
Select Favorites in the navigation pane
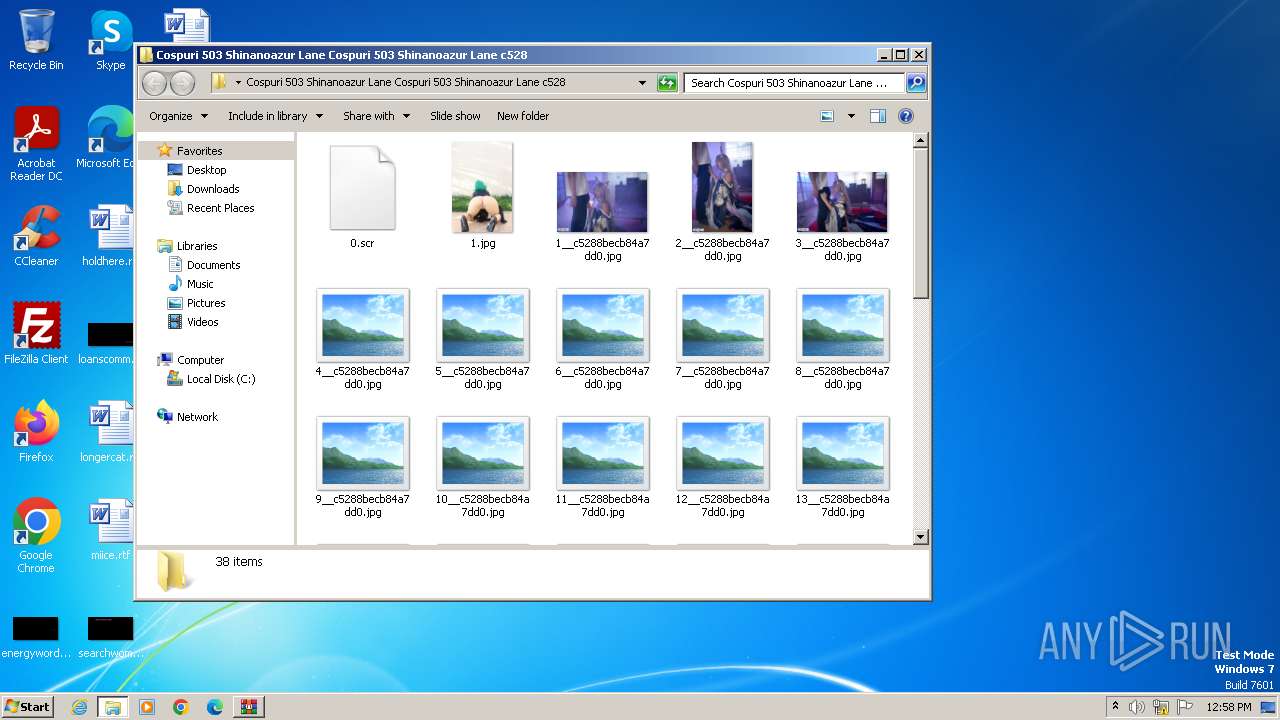pos(199,151)
